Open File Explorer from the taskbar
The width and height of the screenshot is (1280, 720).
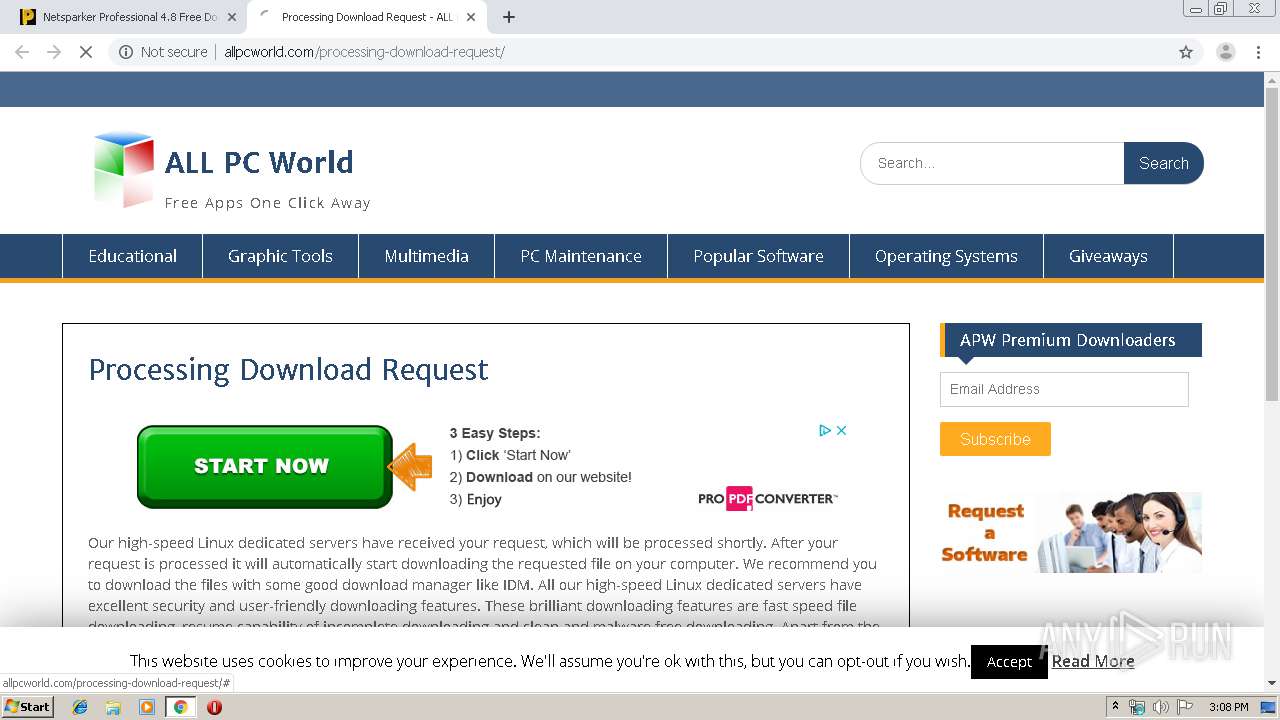(113, 707)
